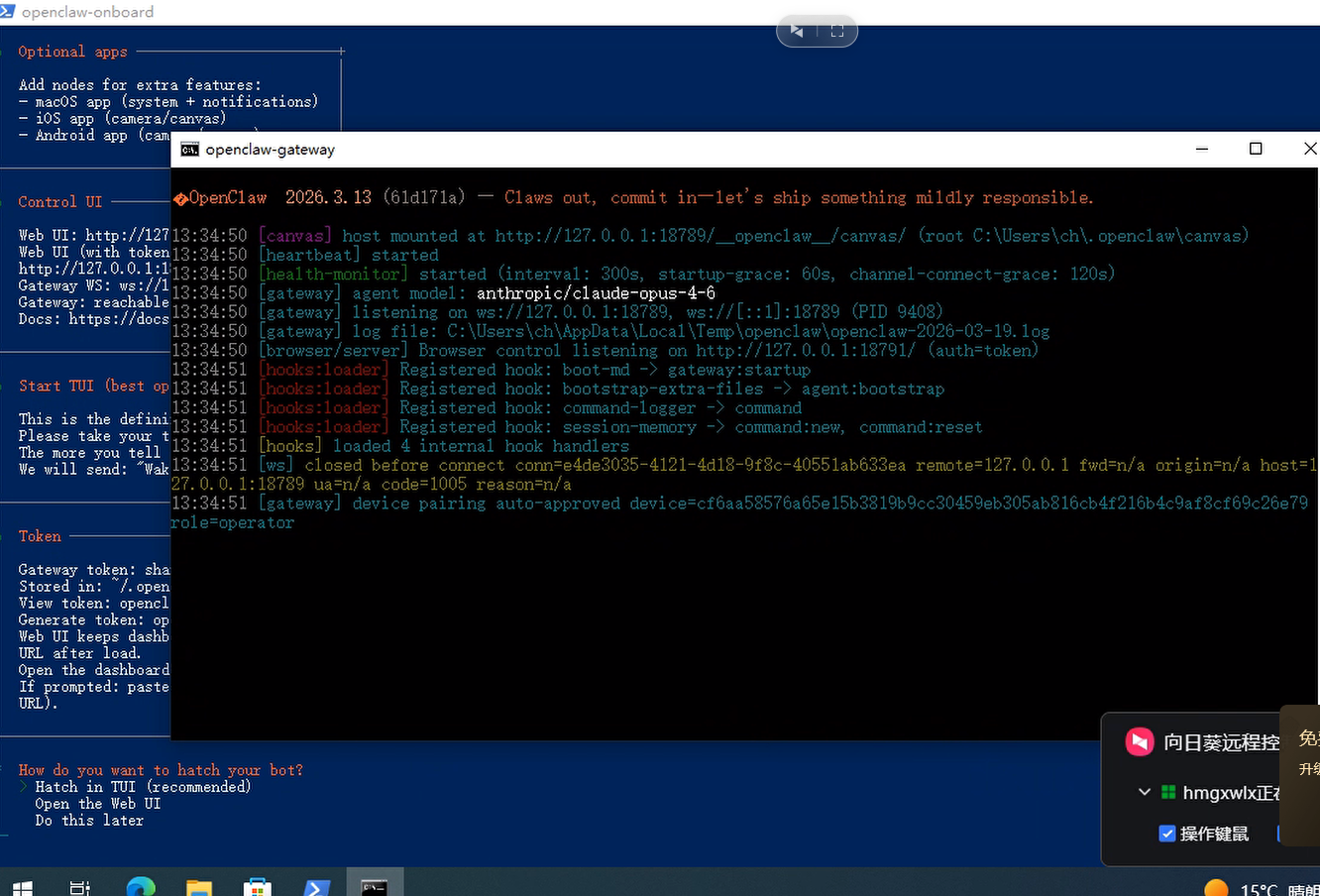Click "How do you want to hatch your bot?" prompt
The height and width of the screenshot is (896, 1320).
click(161, 770)
